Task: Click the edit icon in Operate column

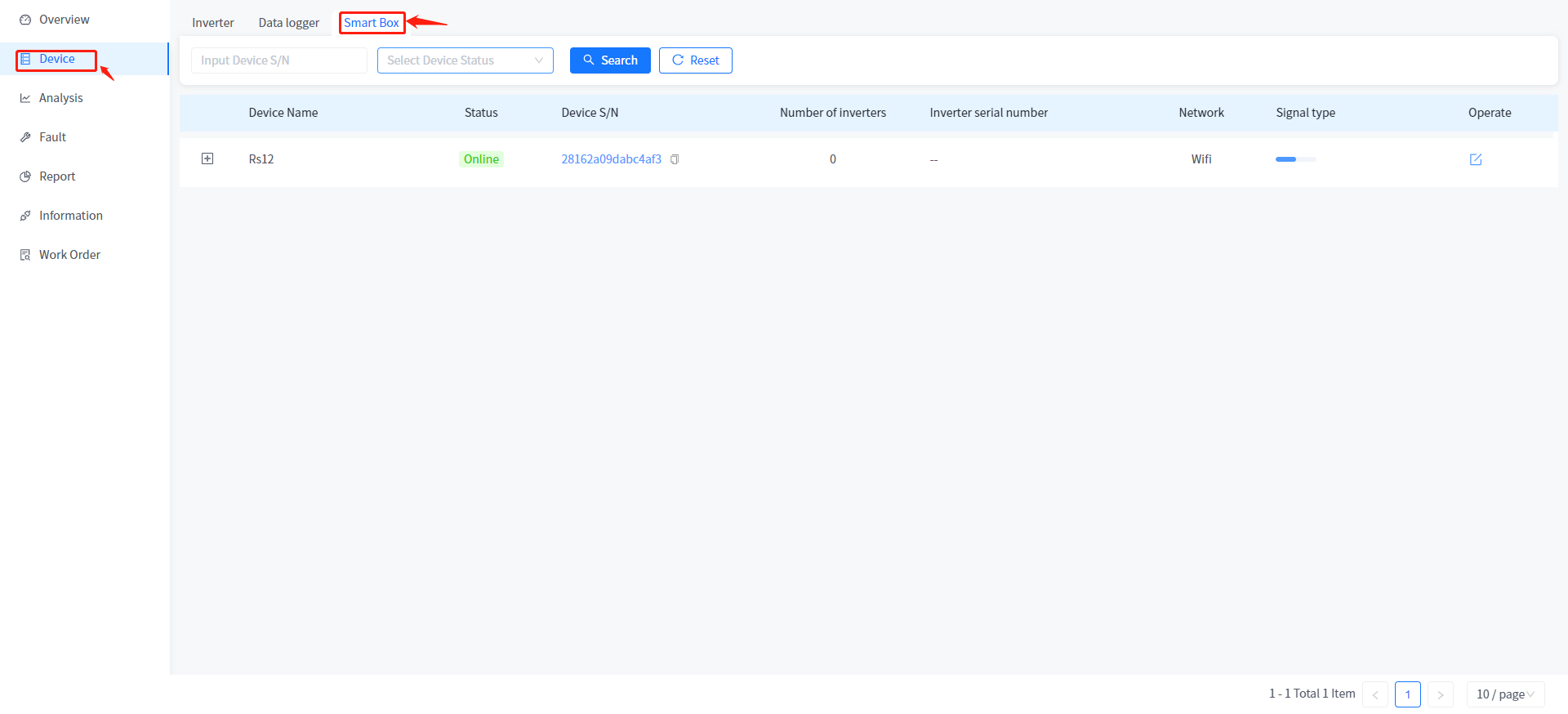Action: pos(1475,159)
